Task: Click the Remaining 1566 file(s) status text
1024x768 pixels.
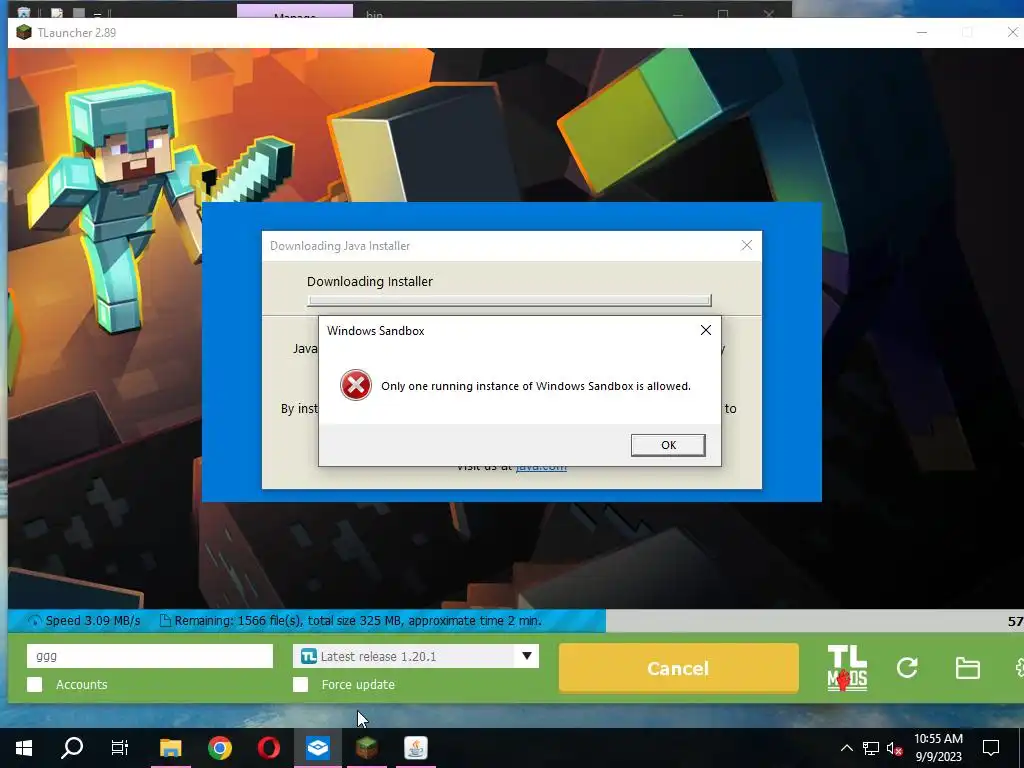Action: tap(358, 620)
